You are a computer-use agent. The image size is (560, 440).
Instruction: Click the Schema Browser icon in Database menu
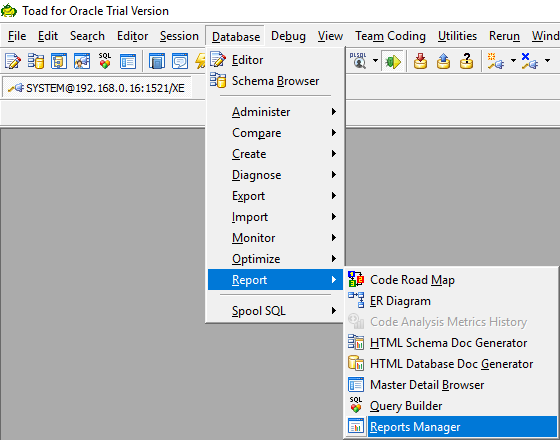coord(218,80)
